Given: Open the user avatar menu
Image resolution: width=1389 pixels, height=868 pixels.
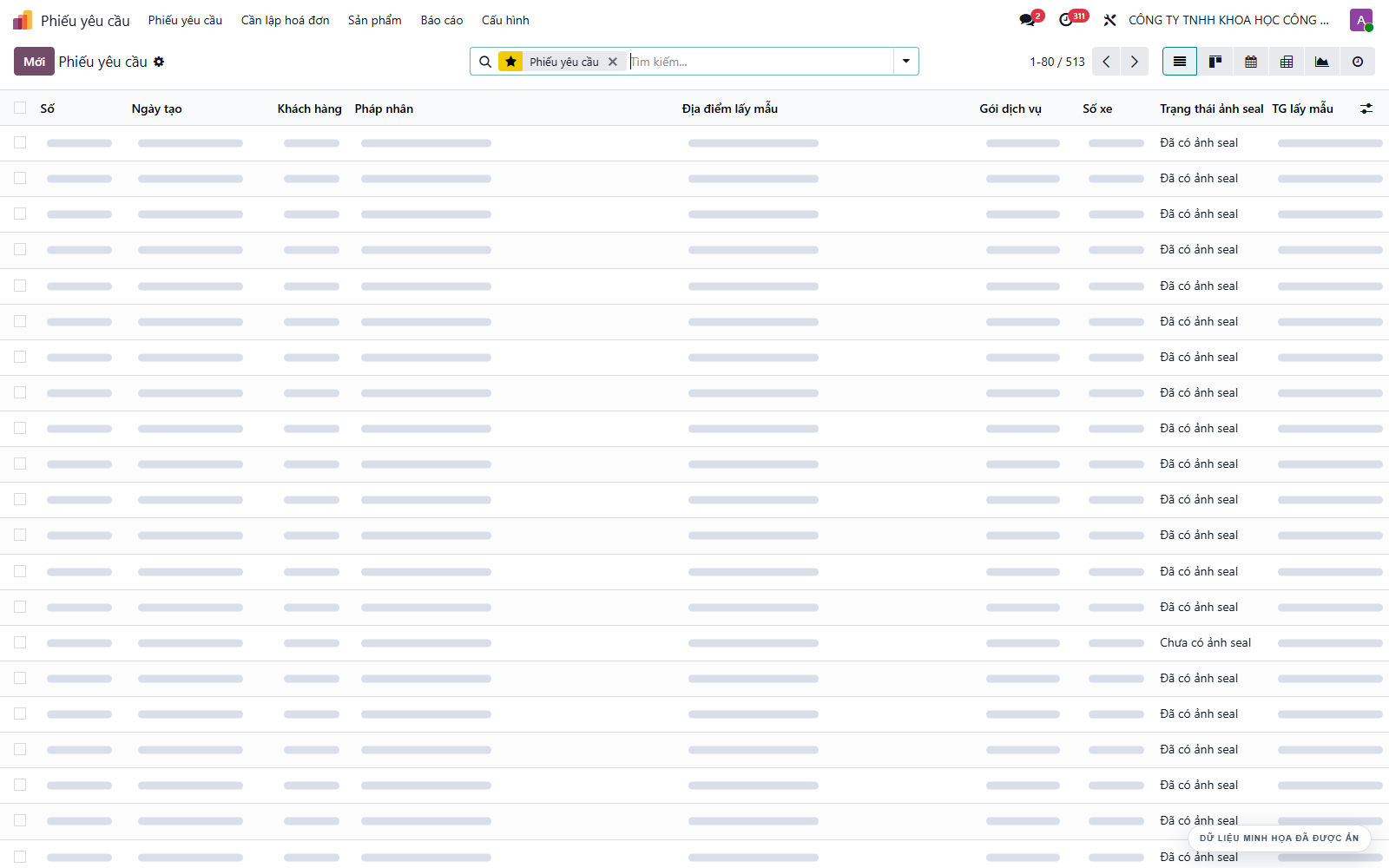Looking at the screenshot, I should coord(1361,20).
